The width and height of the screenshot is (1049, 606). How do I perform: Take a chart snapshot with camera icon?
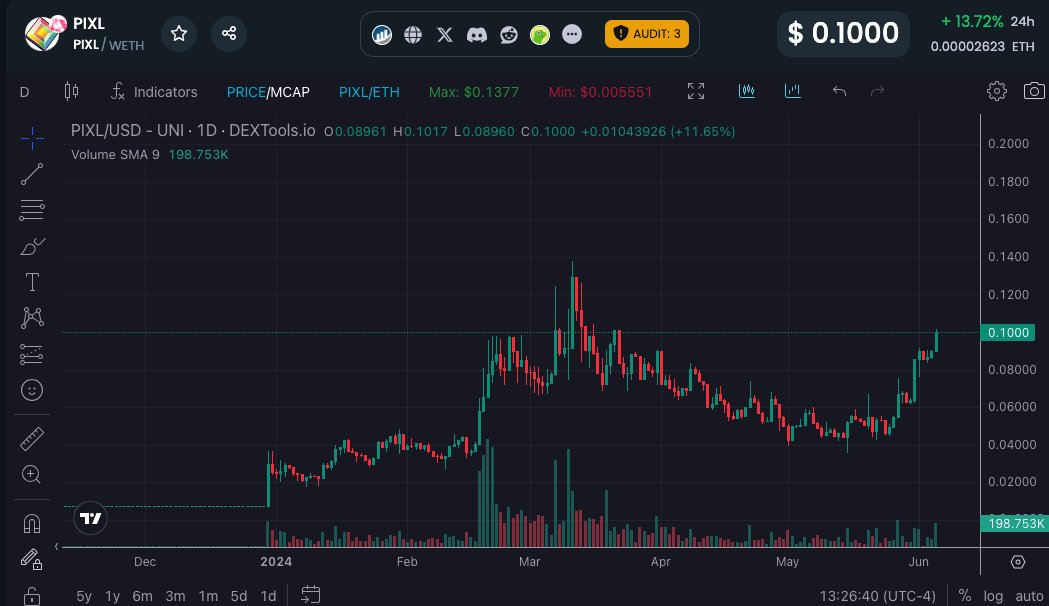(x=1034, y=91)
